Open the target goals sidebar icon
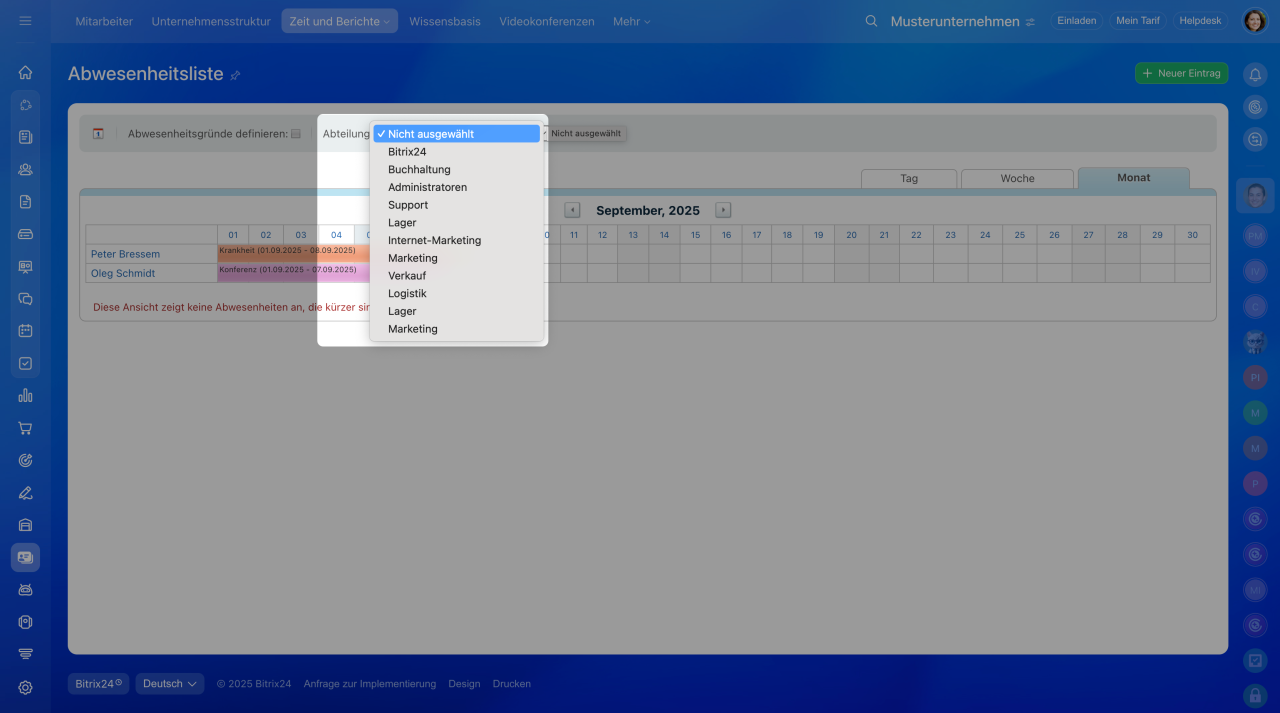 25,460
